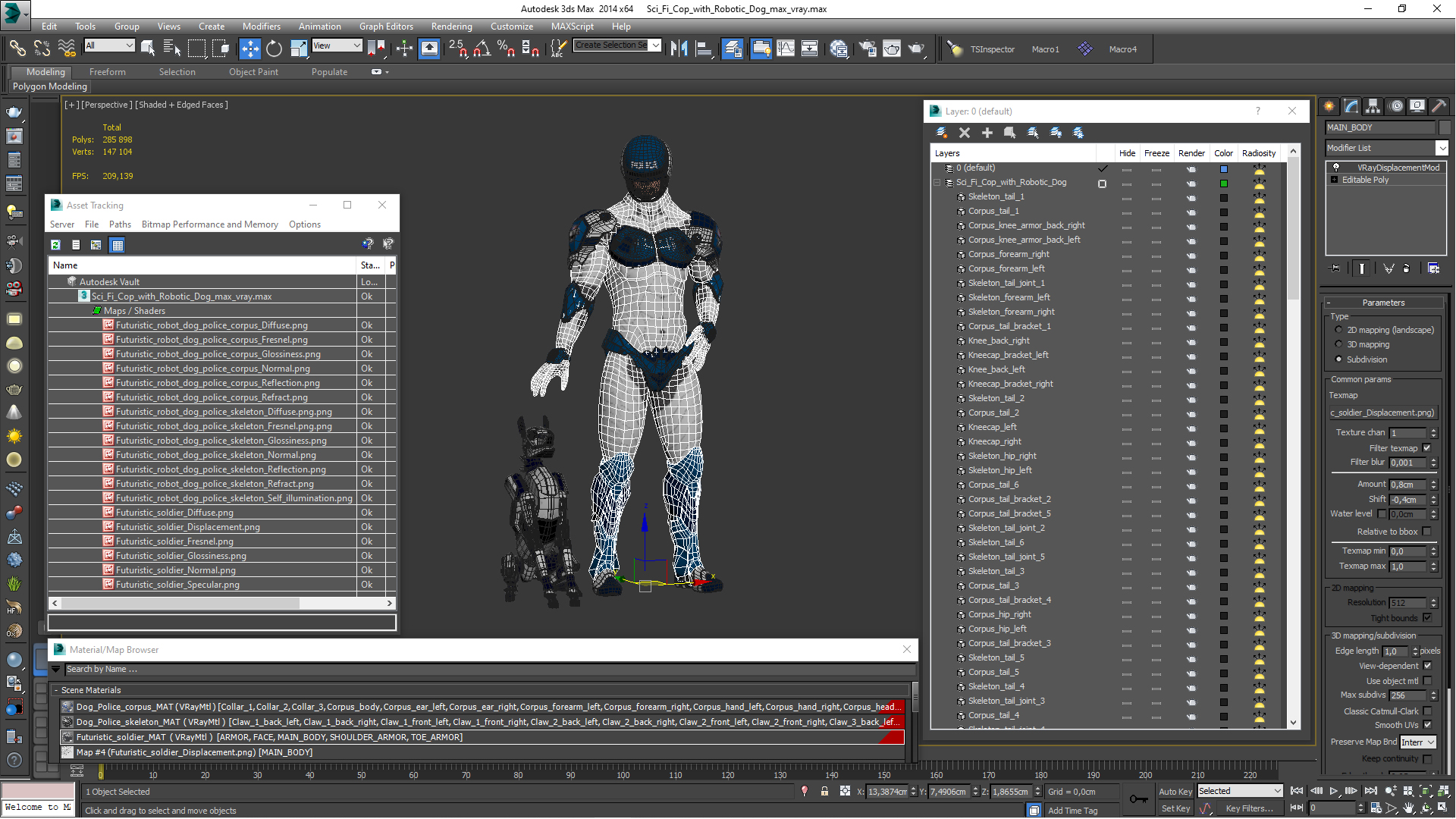The image size is (1456, 819).
Task: Toggle the Angle Snap button
Action: coord(482,49)
